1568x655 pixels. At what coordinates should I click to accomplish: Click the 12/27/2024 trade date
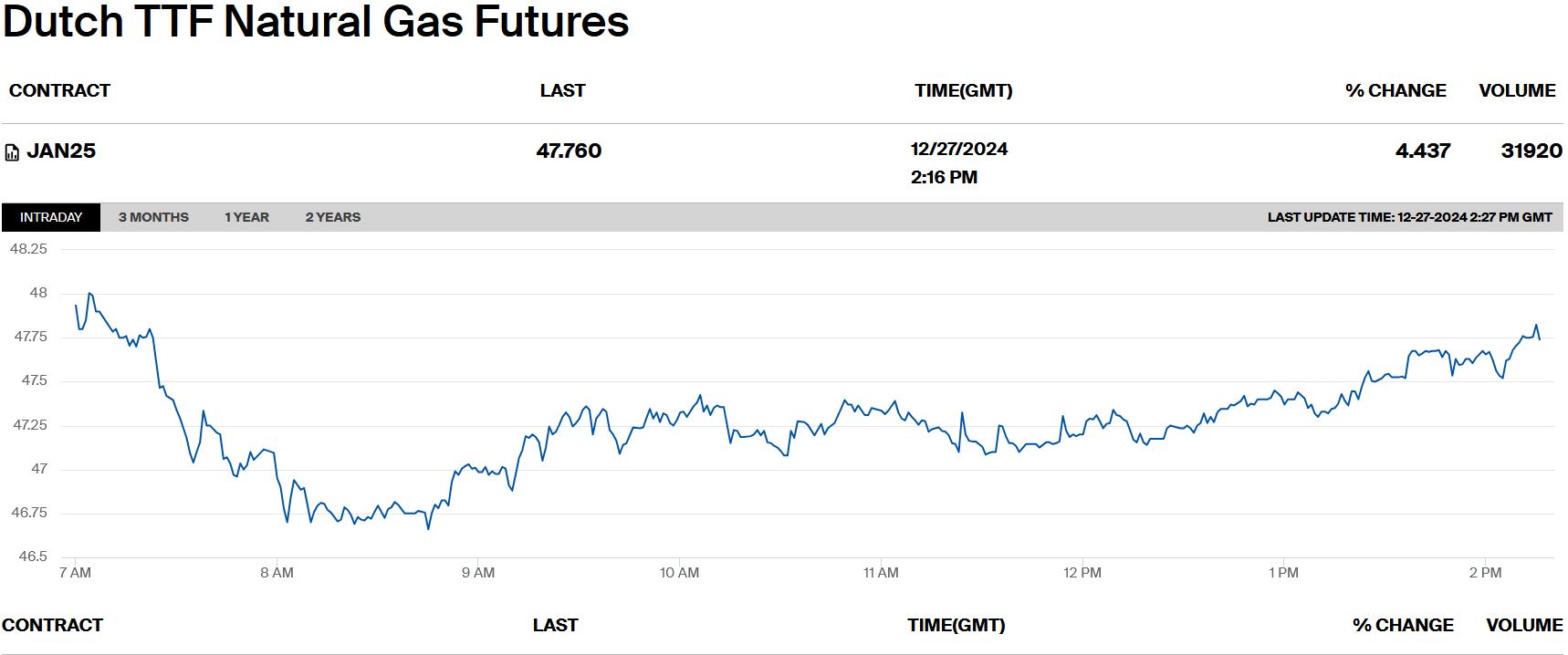point(958,150)
